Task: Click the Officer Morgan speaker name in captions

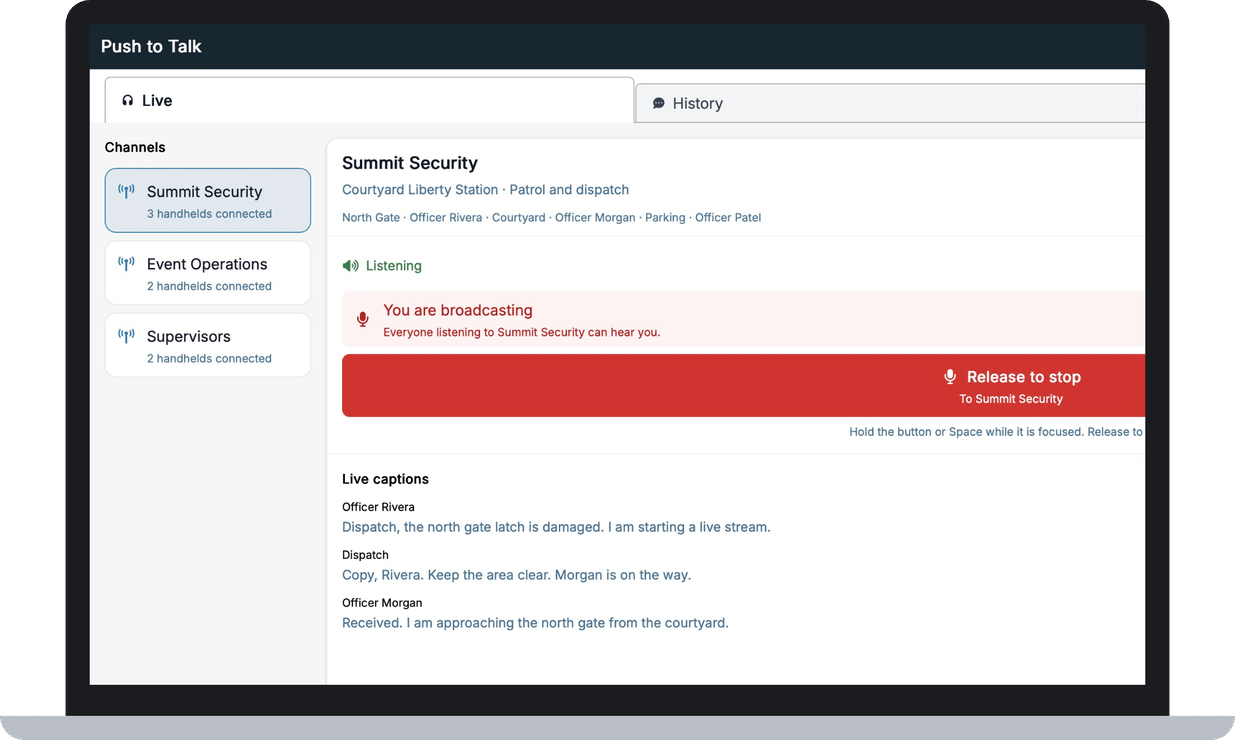Action: pyautogui.click(x=382, y=603)
